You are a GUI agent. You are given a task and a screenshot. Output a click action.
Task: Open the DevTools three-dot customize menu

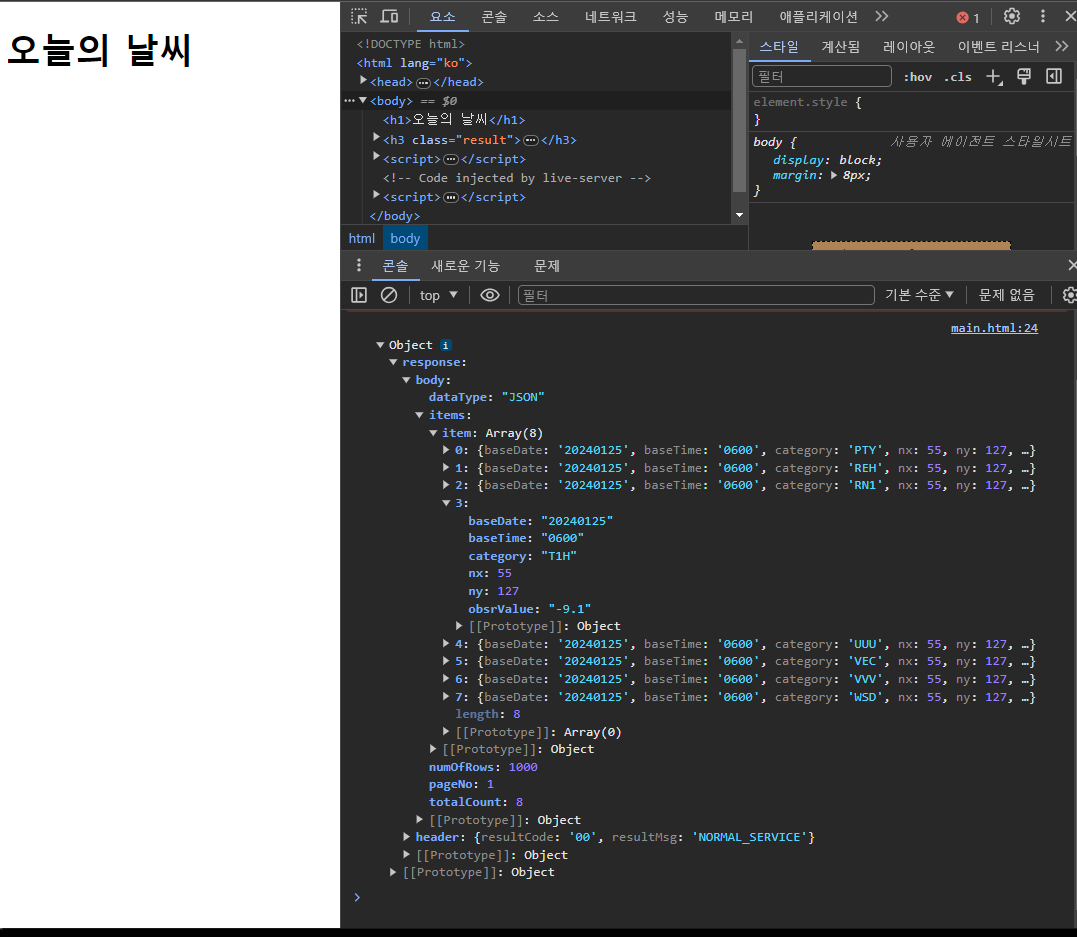[1043, 16]
